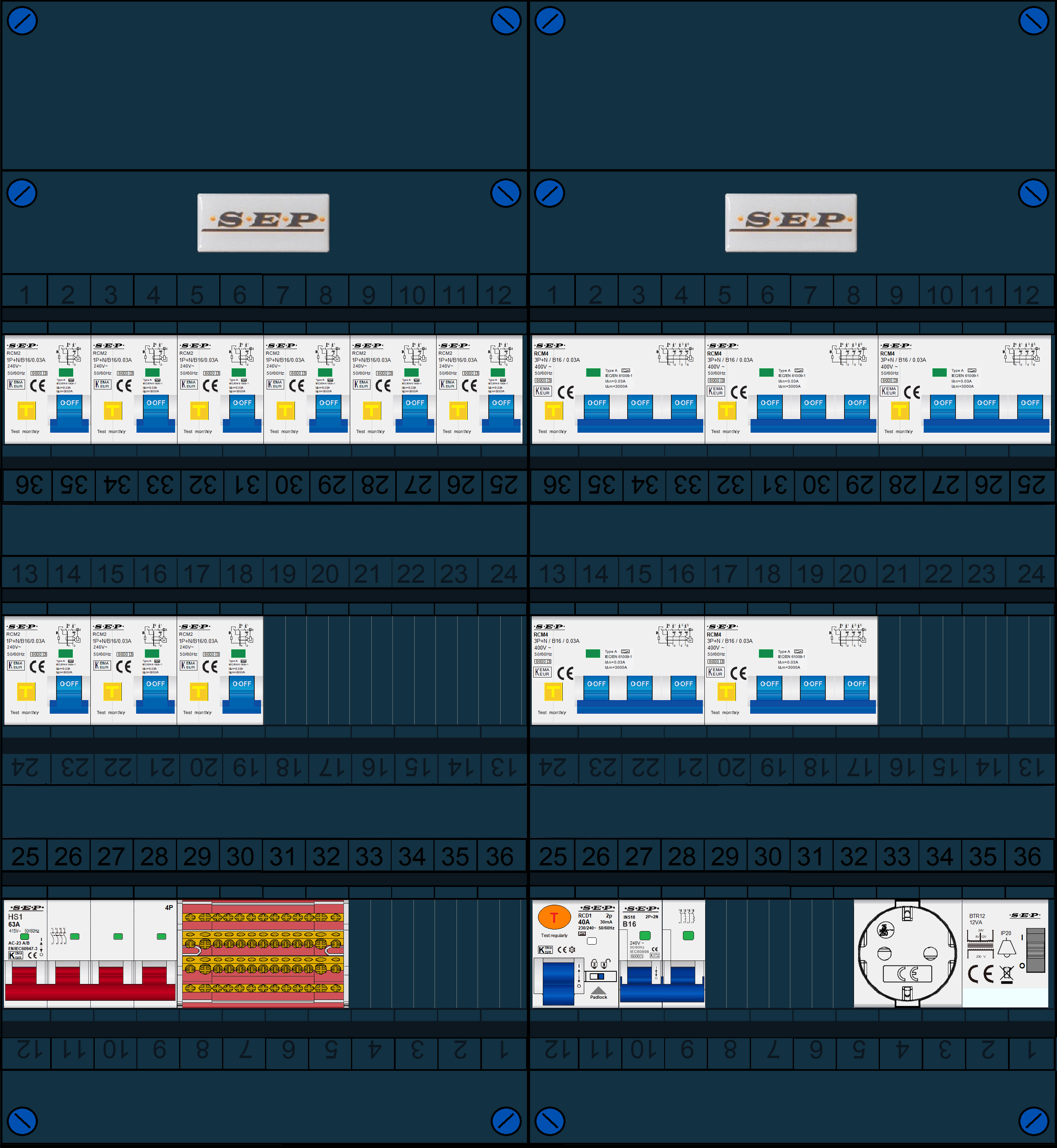Click the SEP logo plate on the left panel
1057x1148 pixels.
tap(263, 223)
